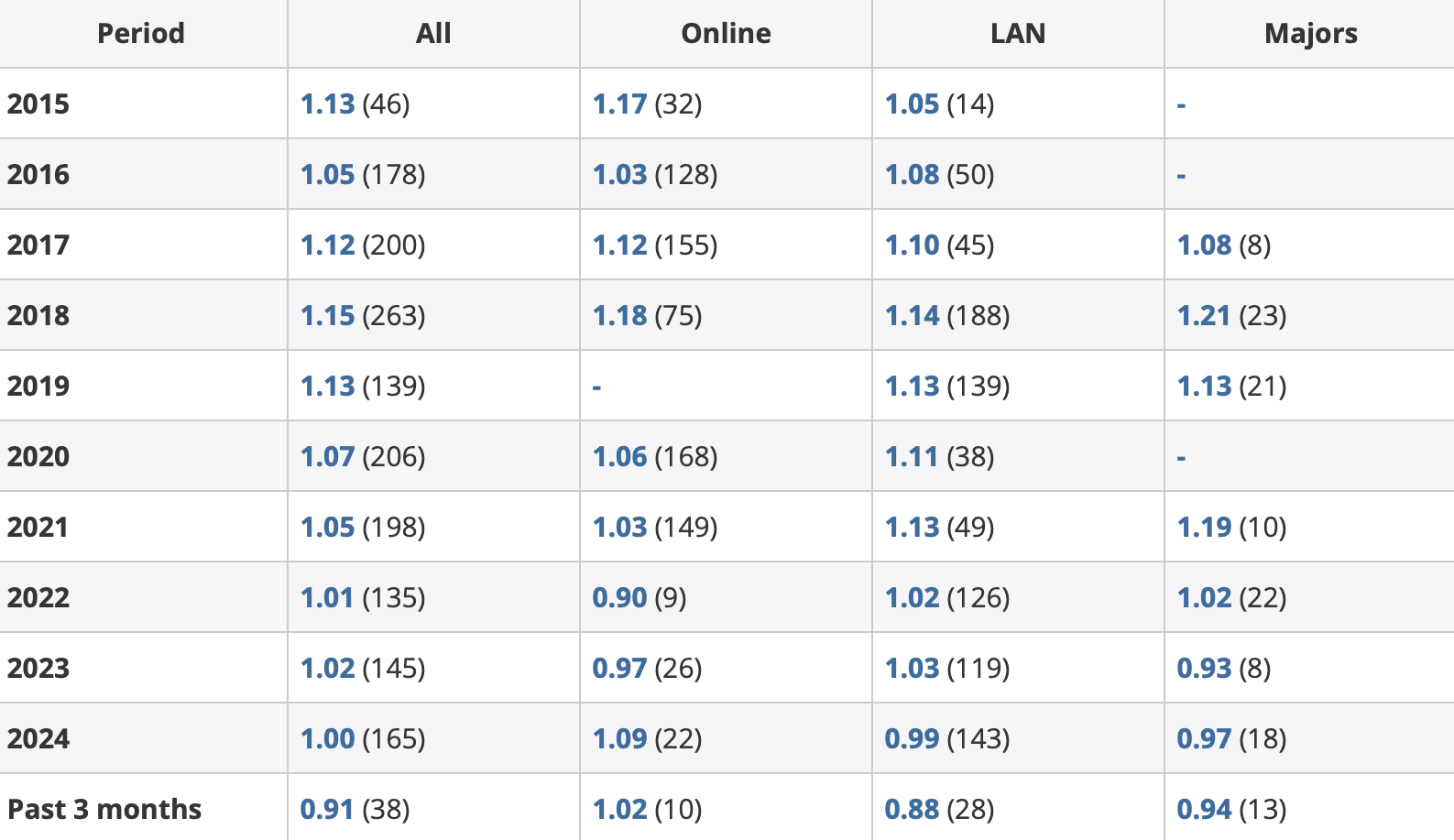Open the 2018 Online rating 1.18
1454x840 pixels.
point(619,316)
